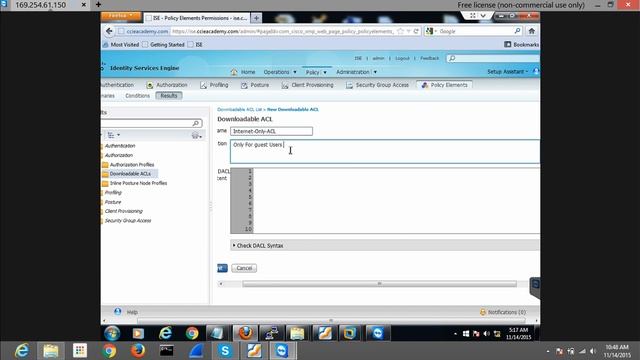
Task: Click the volume icon in local system tray
Action: [x=593, y=351]
